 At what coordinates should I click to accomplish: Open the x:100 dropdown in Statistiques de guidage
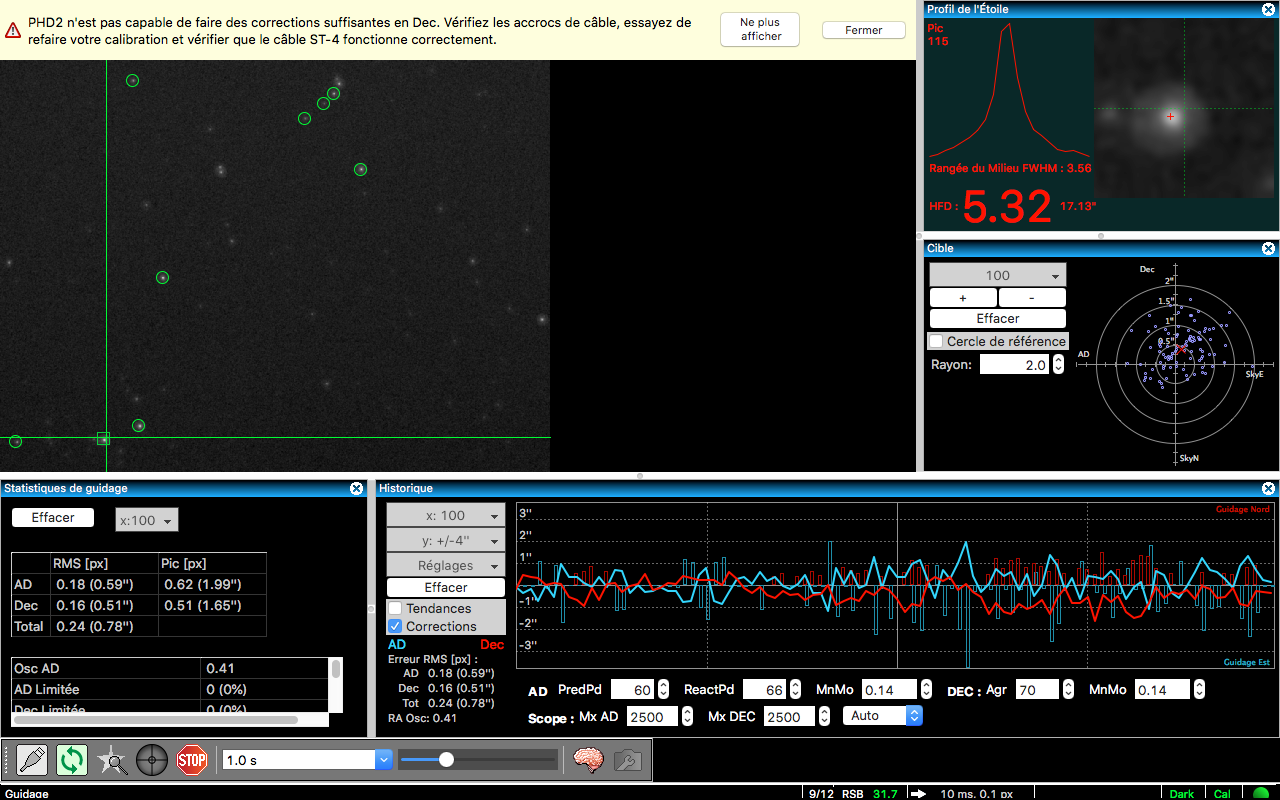click(x=147, y=520)
